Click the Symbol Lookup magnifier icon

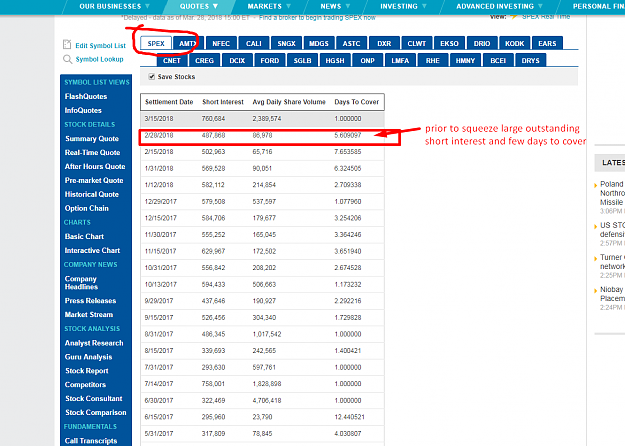click(67, 59)
